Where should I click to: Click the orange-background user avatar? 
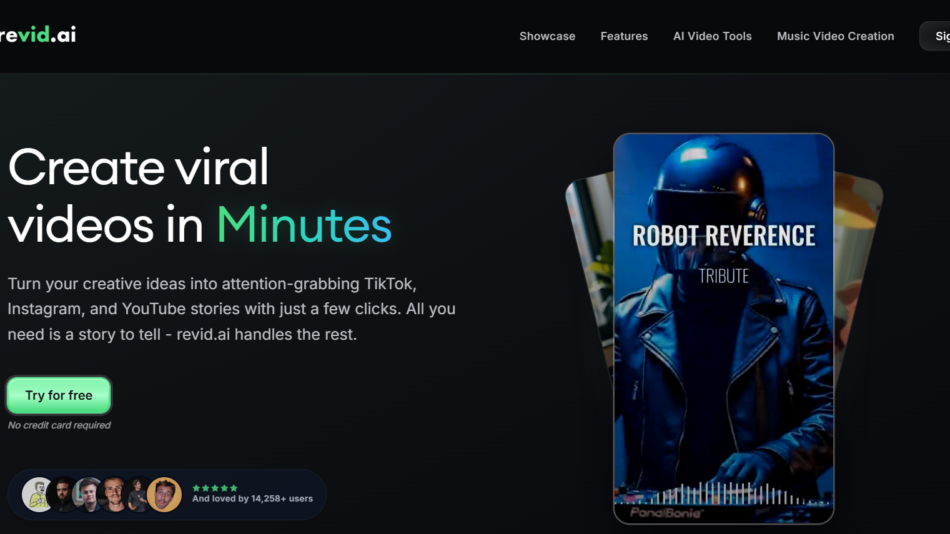(x=164, y=495)
